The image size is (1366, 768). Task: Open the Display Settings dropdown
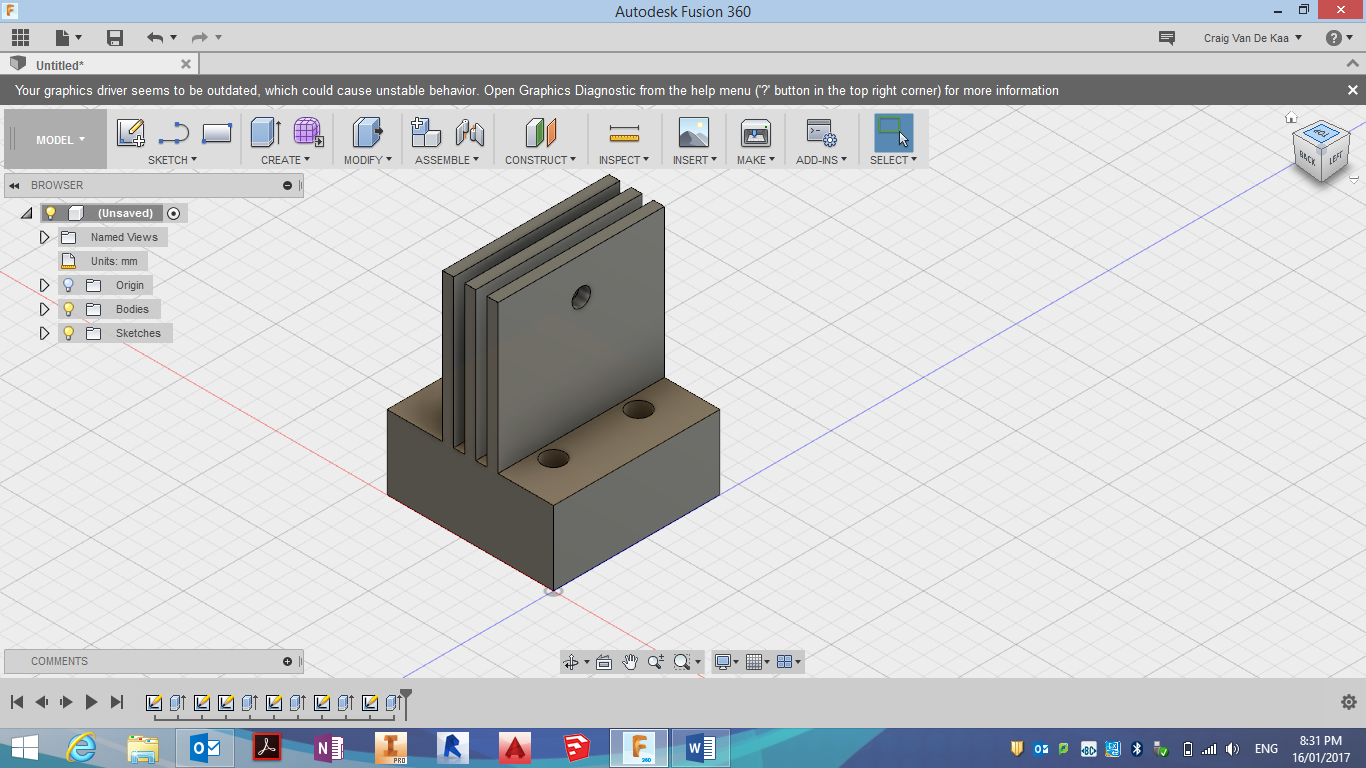coord(727,662)
